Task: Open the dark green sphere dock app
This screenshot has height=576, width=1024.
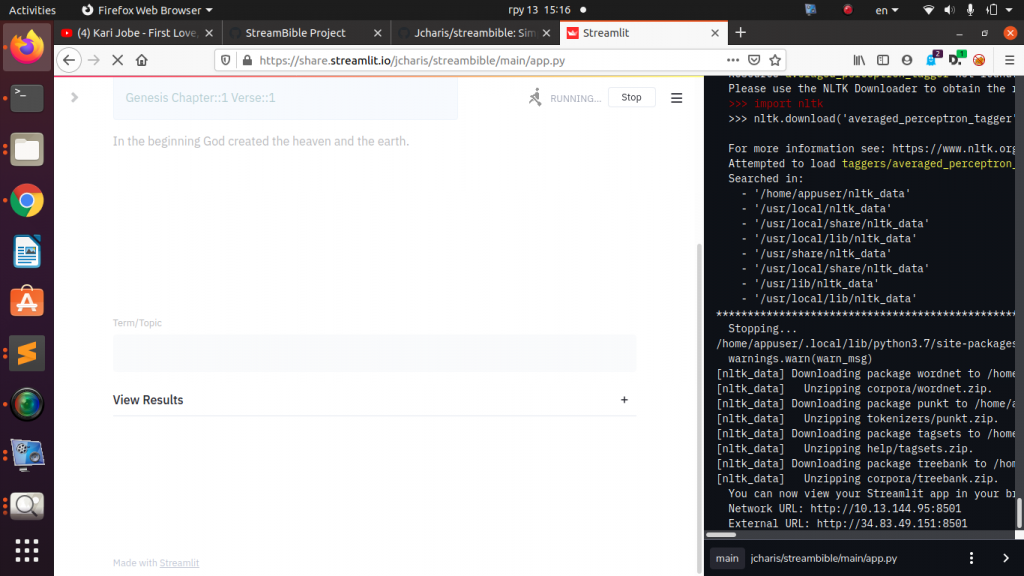Action: point(27,404)
